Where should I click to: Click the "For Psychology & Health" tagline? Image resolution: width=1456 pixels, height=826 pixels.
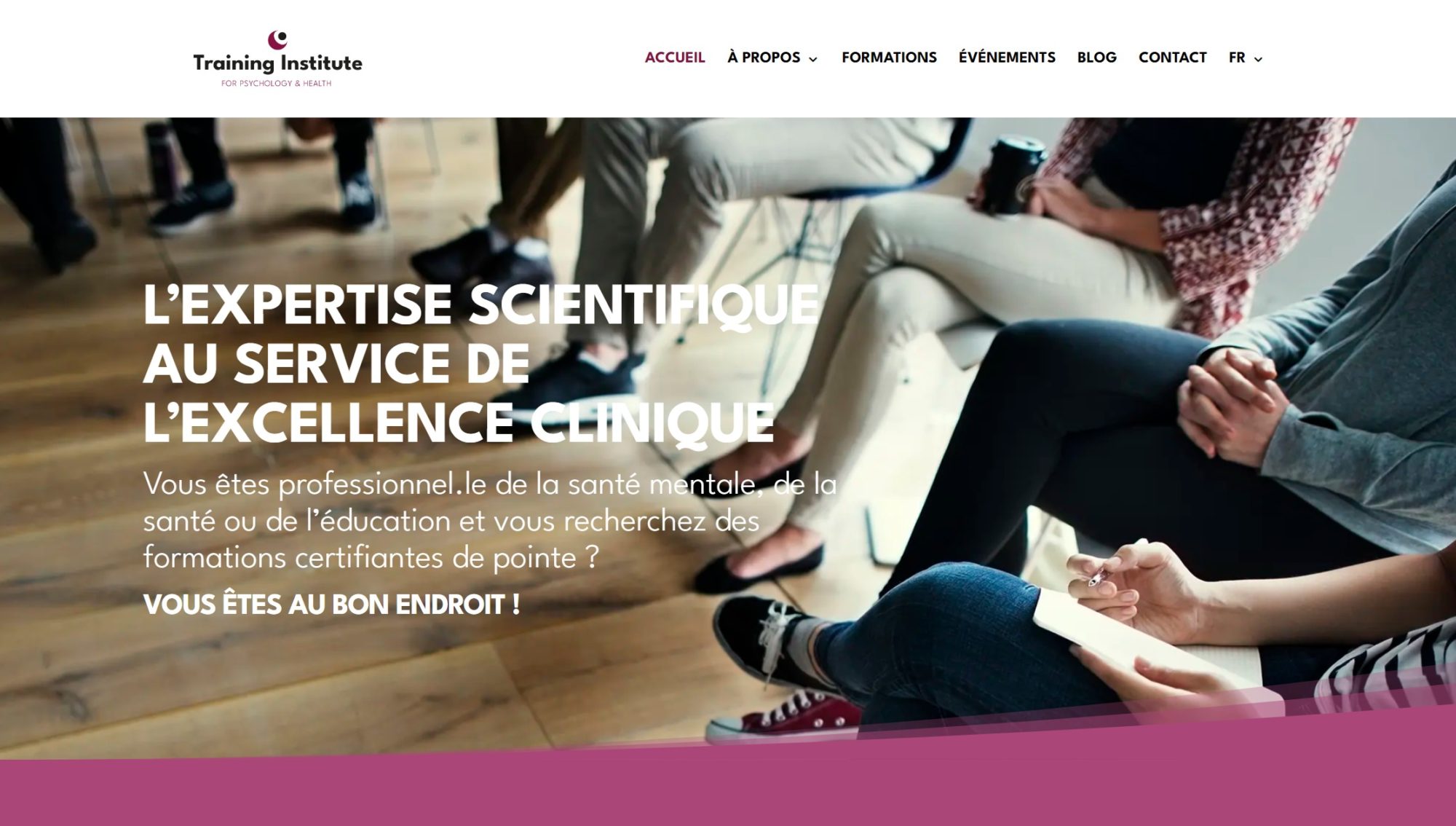(x=277, y=84)
